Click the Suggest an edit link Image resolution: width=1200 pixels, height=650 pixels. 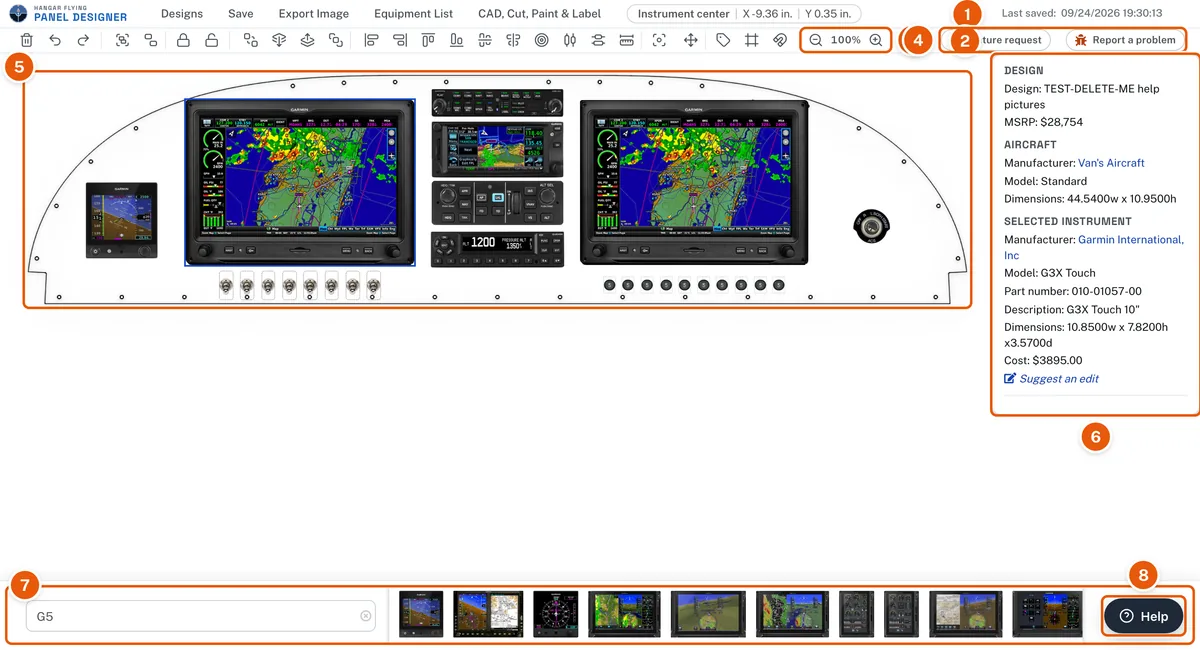tap(1051, 379)
